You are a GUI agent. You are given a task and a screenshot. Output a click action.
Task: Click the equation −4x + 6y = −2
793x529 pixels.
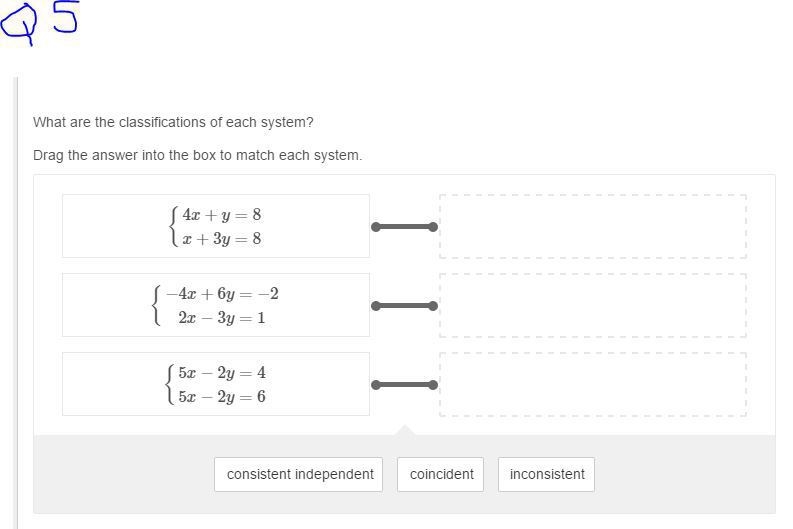[222, 294]
